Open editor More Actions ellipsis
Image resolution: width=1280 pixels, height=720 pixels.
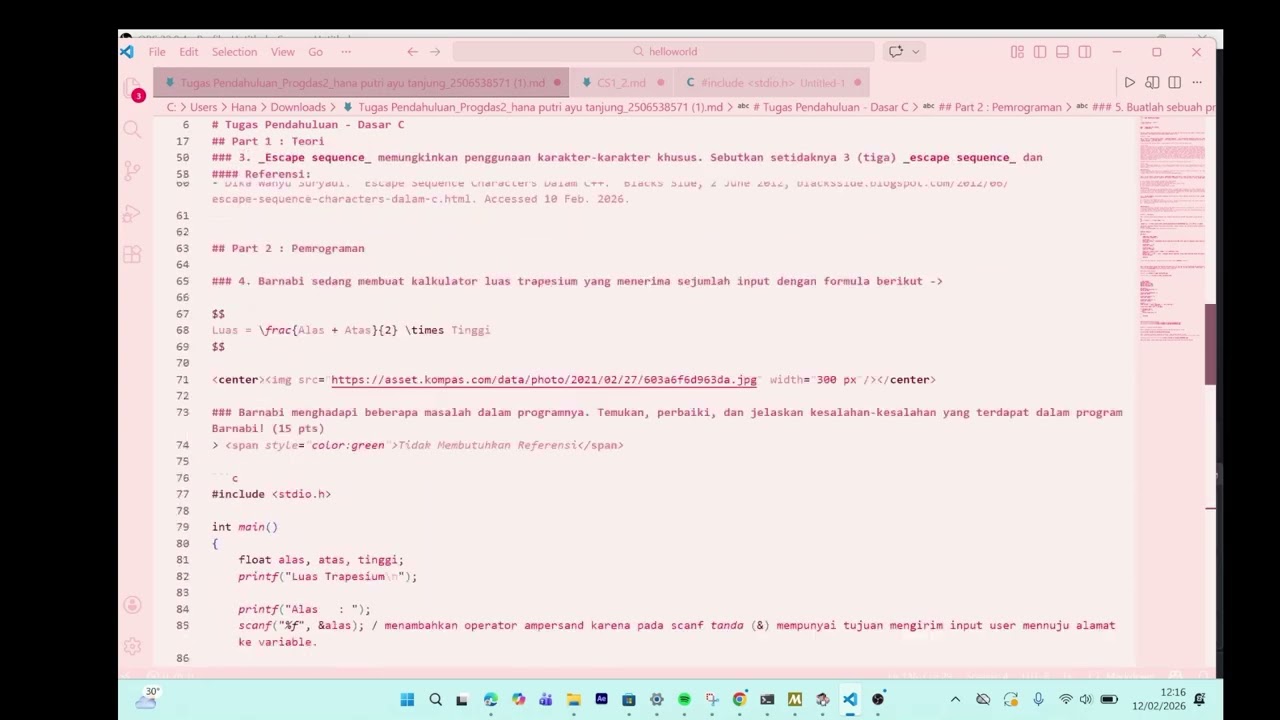(1196, 83)
